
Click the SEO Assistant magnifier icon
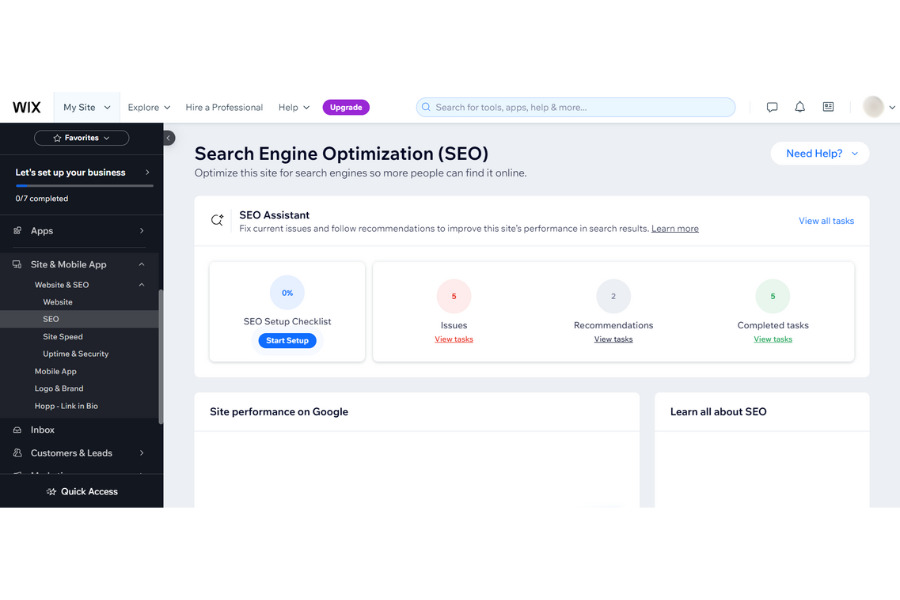click(x=217, y=220)
